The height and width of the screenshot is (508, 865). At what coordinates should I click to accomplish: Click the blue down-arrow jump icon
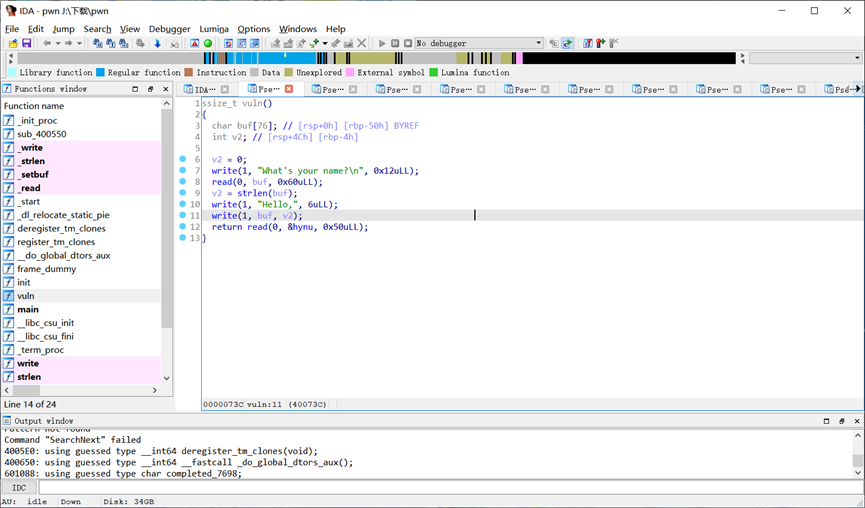[157, 44]
